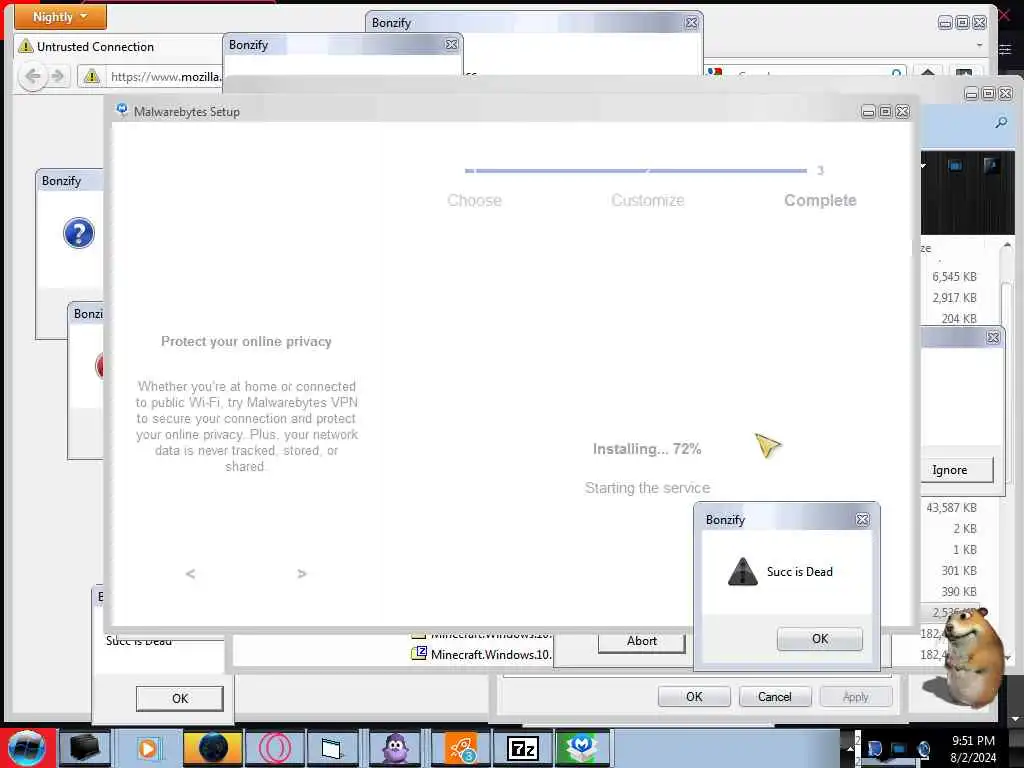Viewport: 1024px width, 768px height.
Task: Go back with Nightly's back arrow
Action: (x=31, y=76)
